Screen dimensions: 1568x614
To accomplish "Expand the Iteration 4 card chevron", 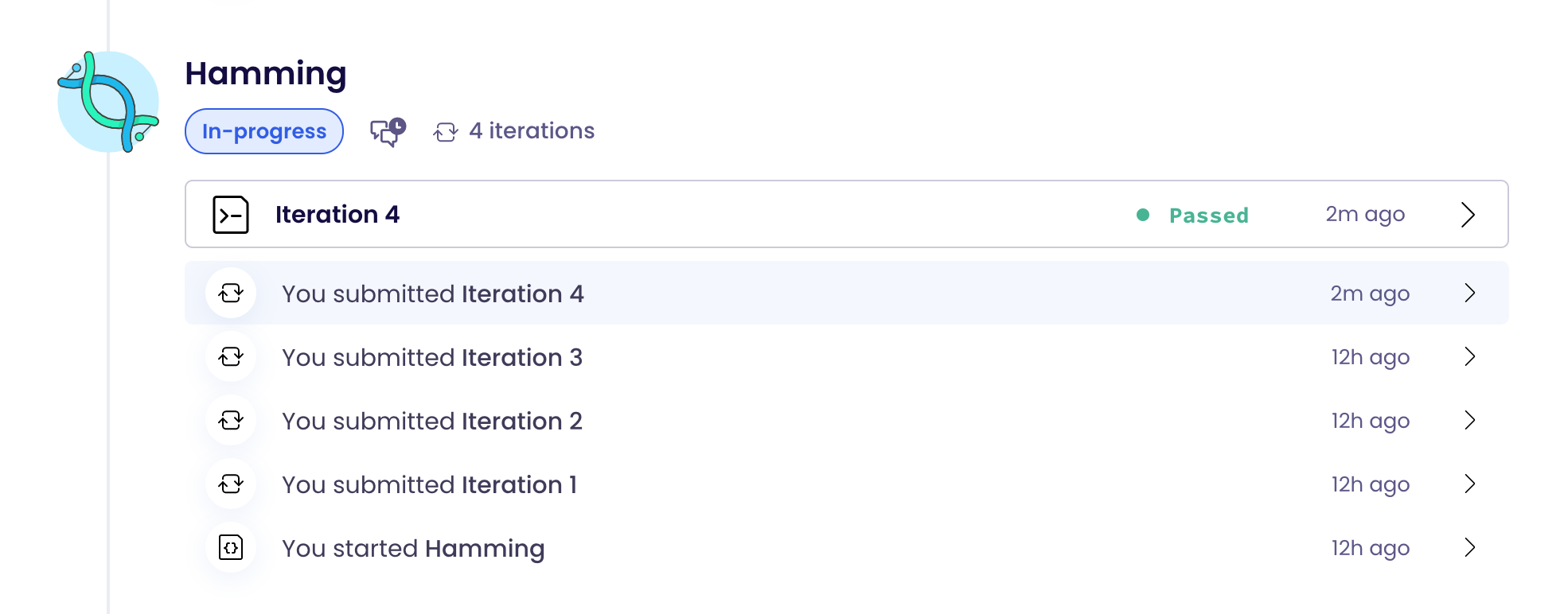I will 1468,214.
